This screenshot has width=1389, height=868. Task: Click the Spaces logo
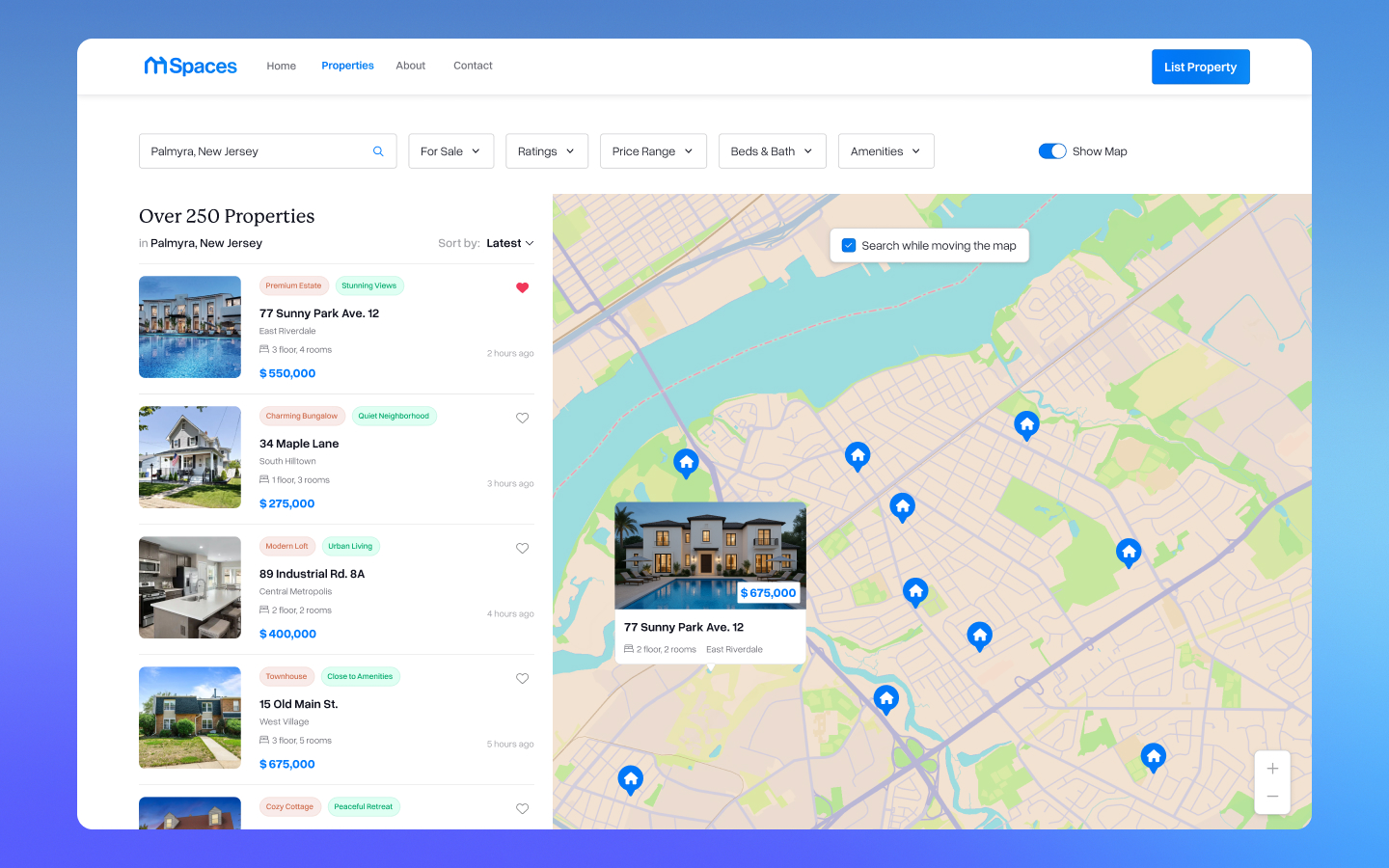click(190, 66)
